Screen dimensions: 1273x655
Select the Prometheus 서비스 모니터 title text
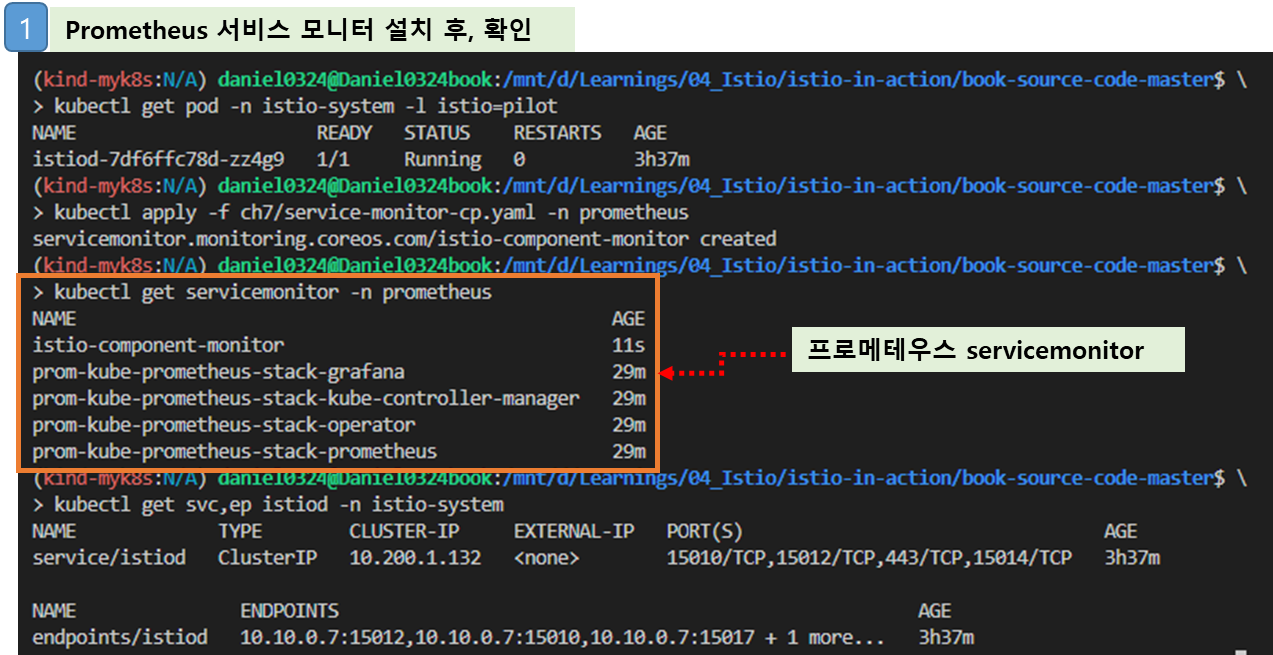(x=298, y=30)
